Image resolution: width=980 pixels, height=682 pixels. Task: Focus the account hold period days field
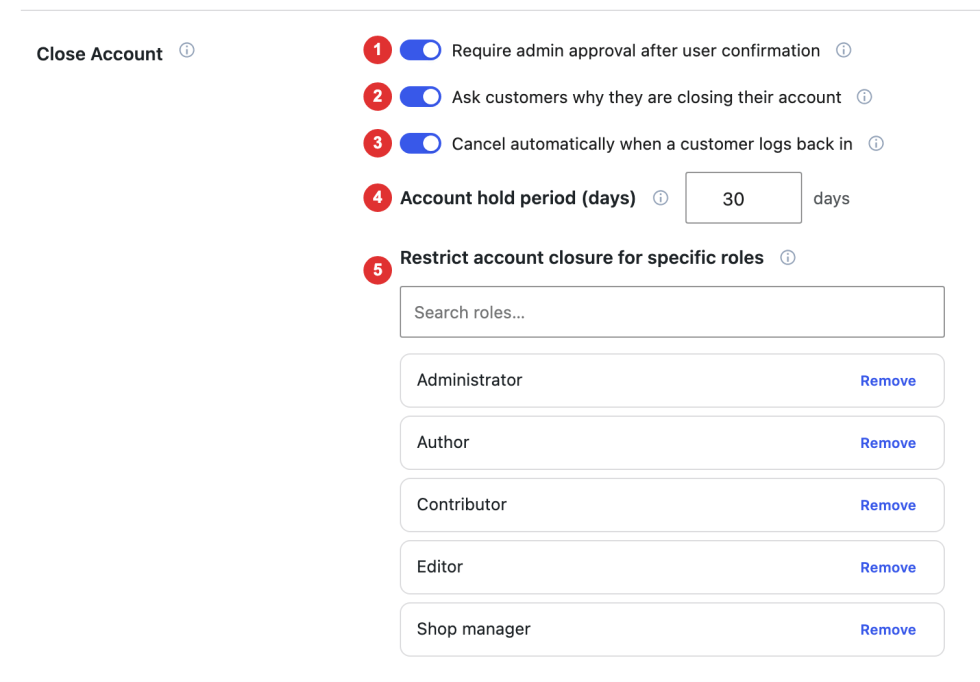tap(743, 198)
